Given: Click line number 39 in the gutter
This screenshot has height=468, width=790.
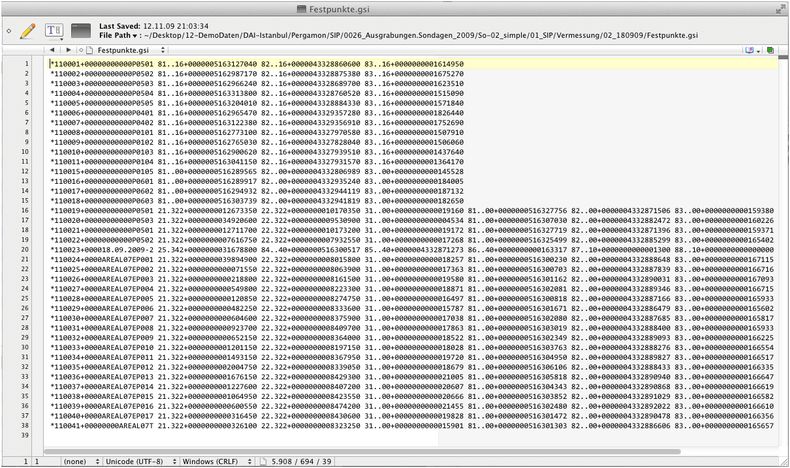Looking at the screenshot, I should coord(25,435).
